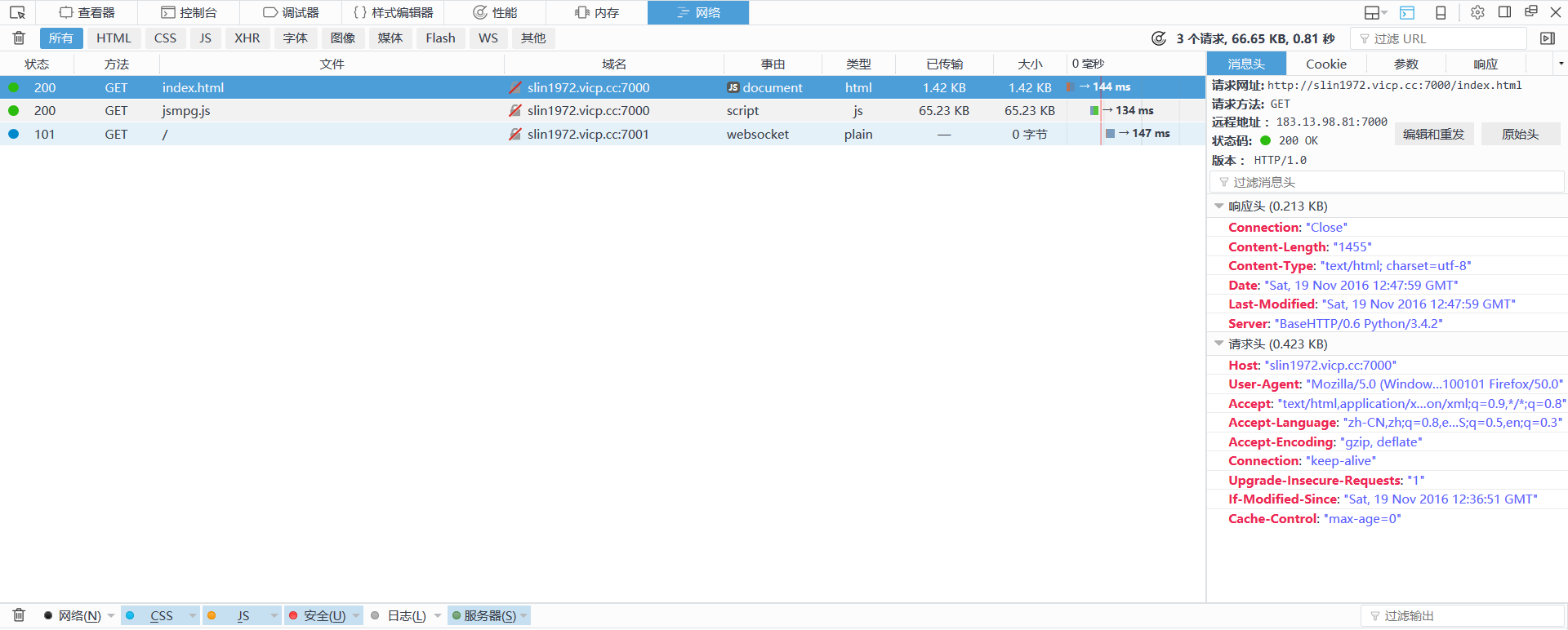Screen dimensions: 1568x630
Task: Click insecure lock icon for jsmpg.js row
Action: click(x=515, y=110)
